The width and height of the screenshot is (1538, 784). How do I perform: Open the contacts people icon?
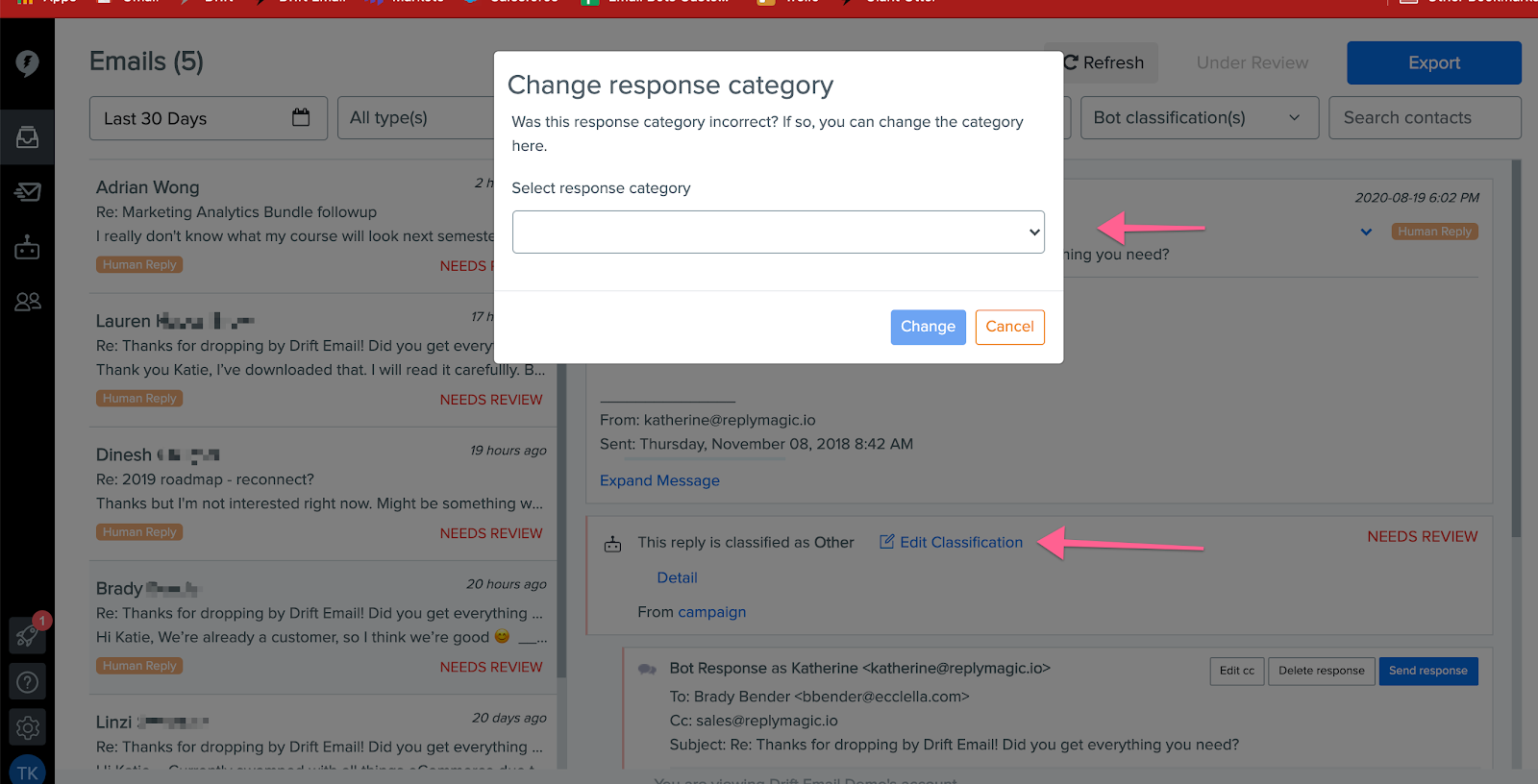point(27,302)
